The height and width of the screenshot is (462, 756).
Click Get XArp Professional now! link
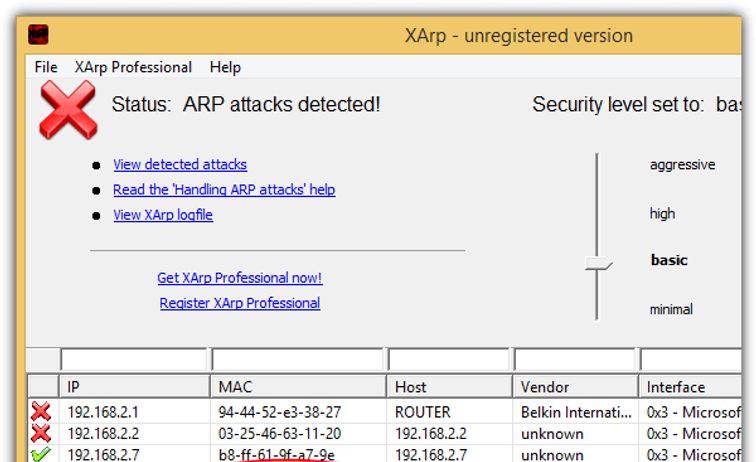click(x=240, y=278)
